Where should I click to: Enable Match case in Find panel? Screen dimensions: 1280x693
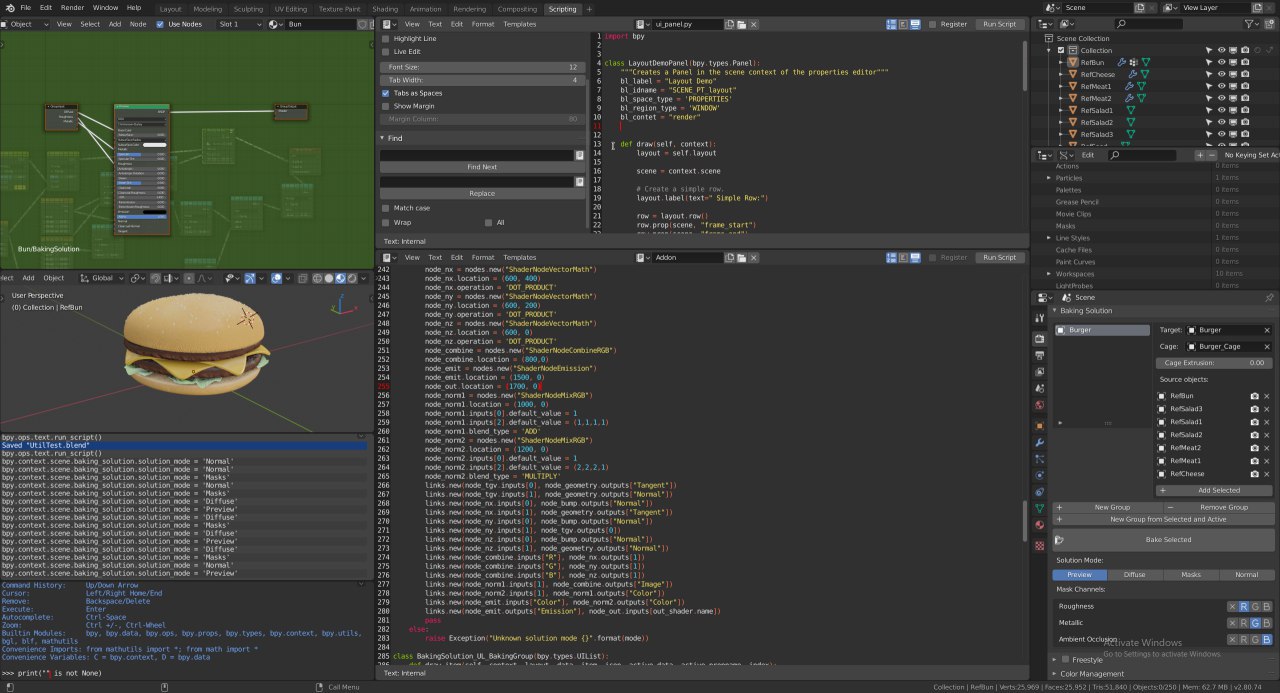click(386, 208)
